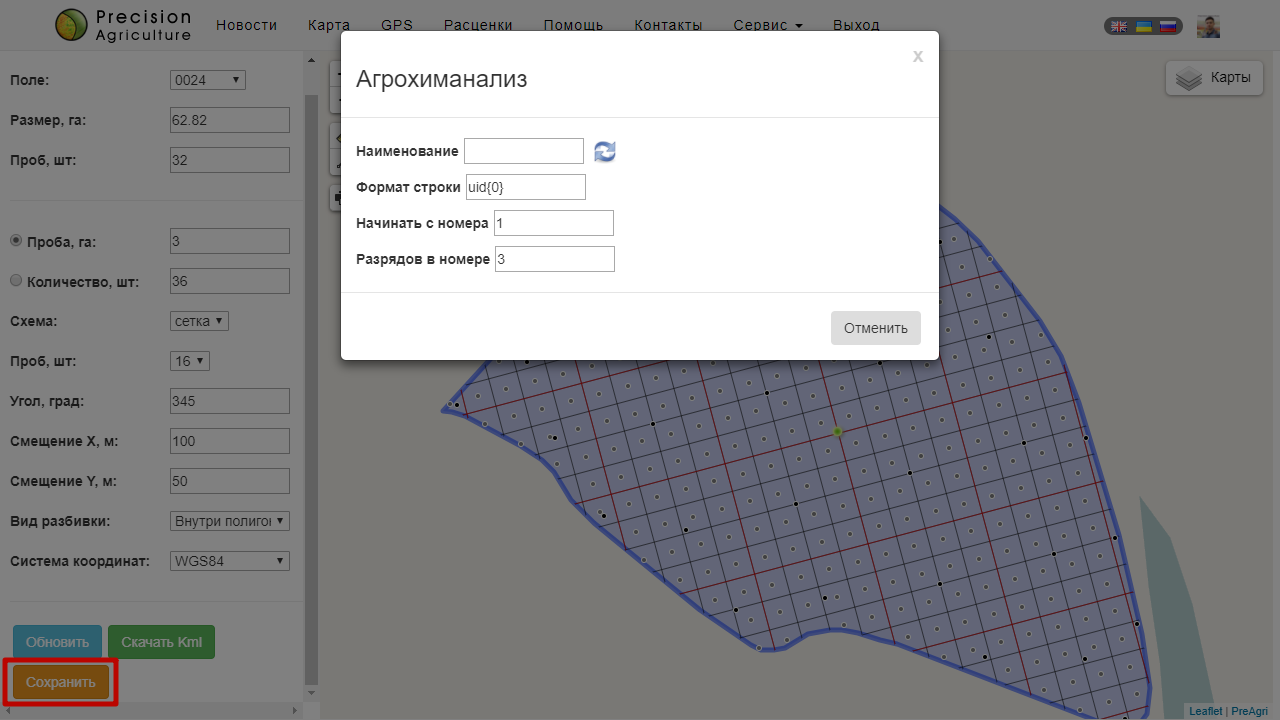Open the Поле dropdown showing 0024

pyautogui.click(x=207, y=80)
